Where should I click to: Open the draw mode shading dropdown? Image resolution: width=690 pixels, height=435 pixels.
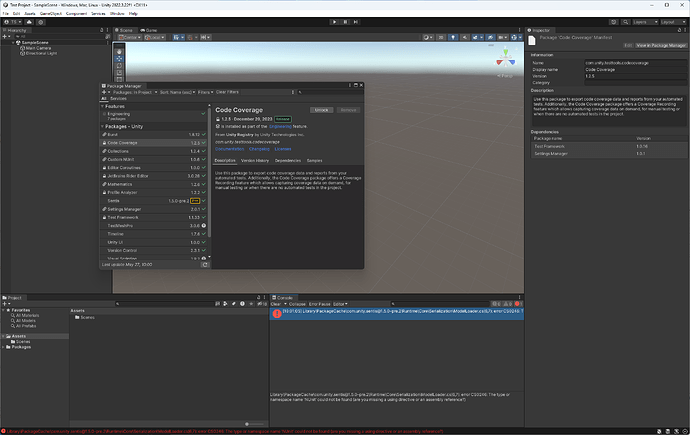tap(428, 37)
